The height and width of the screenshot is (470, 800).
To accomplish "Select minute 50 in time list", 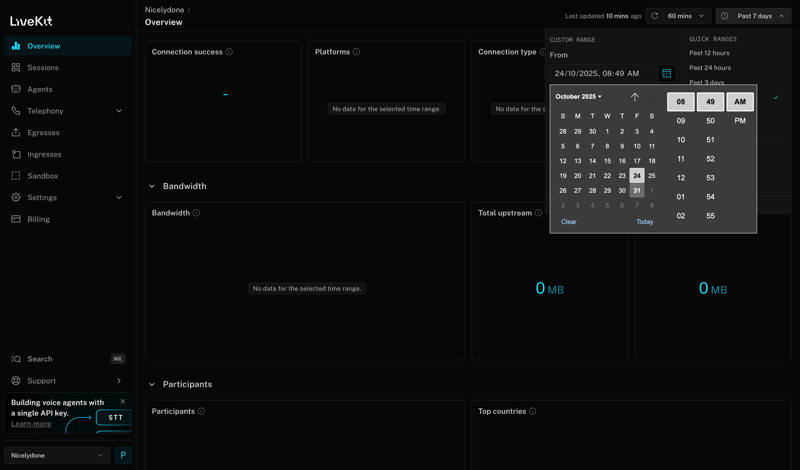I will pos(710,121).
